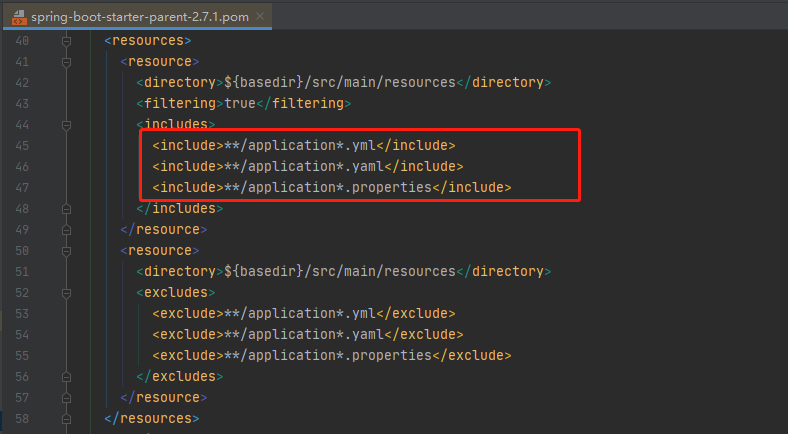Click the XML file icon on the tab
Viewport: 788px width, 434px height.
pyautogui.click(x=19, y=17)
